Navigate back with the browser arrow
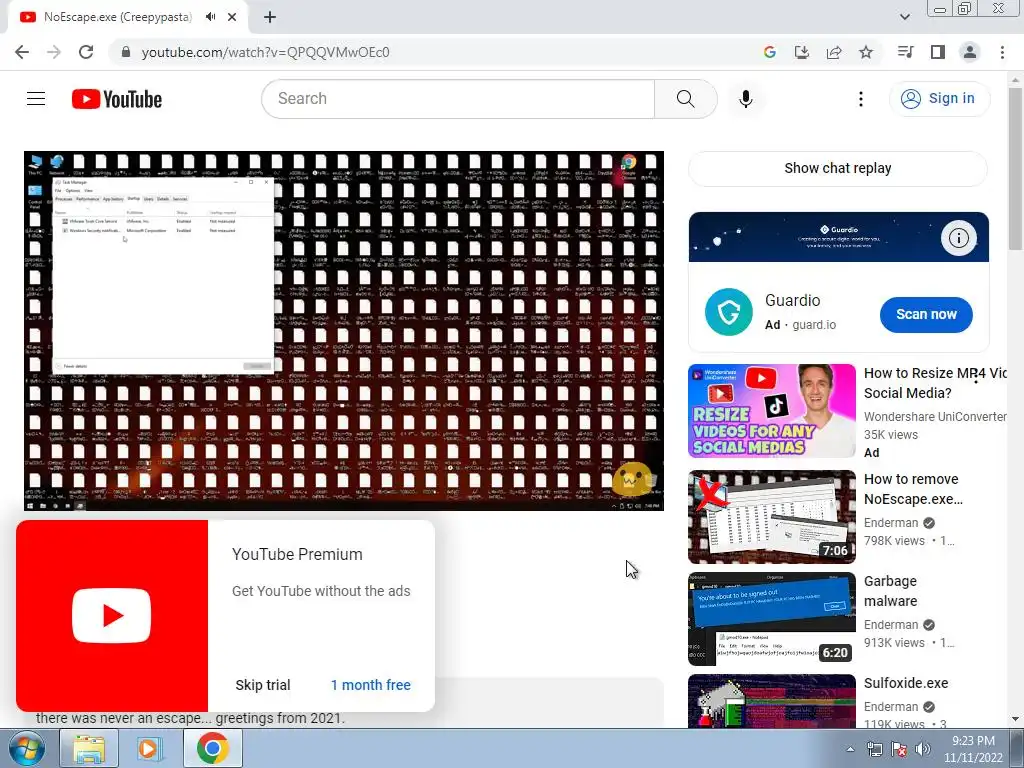 point(22,52)
